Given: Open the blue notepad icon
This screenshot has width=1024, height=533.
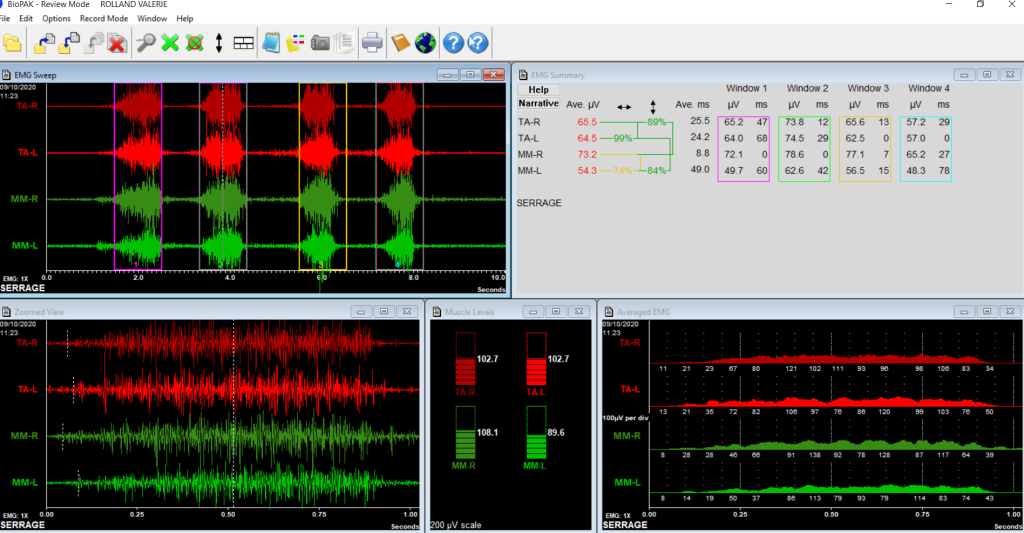Looking at the screenshot, I should 271,43.
